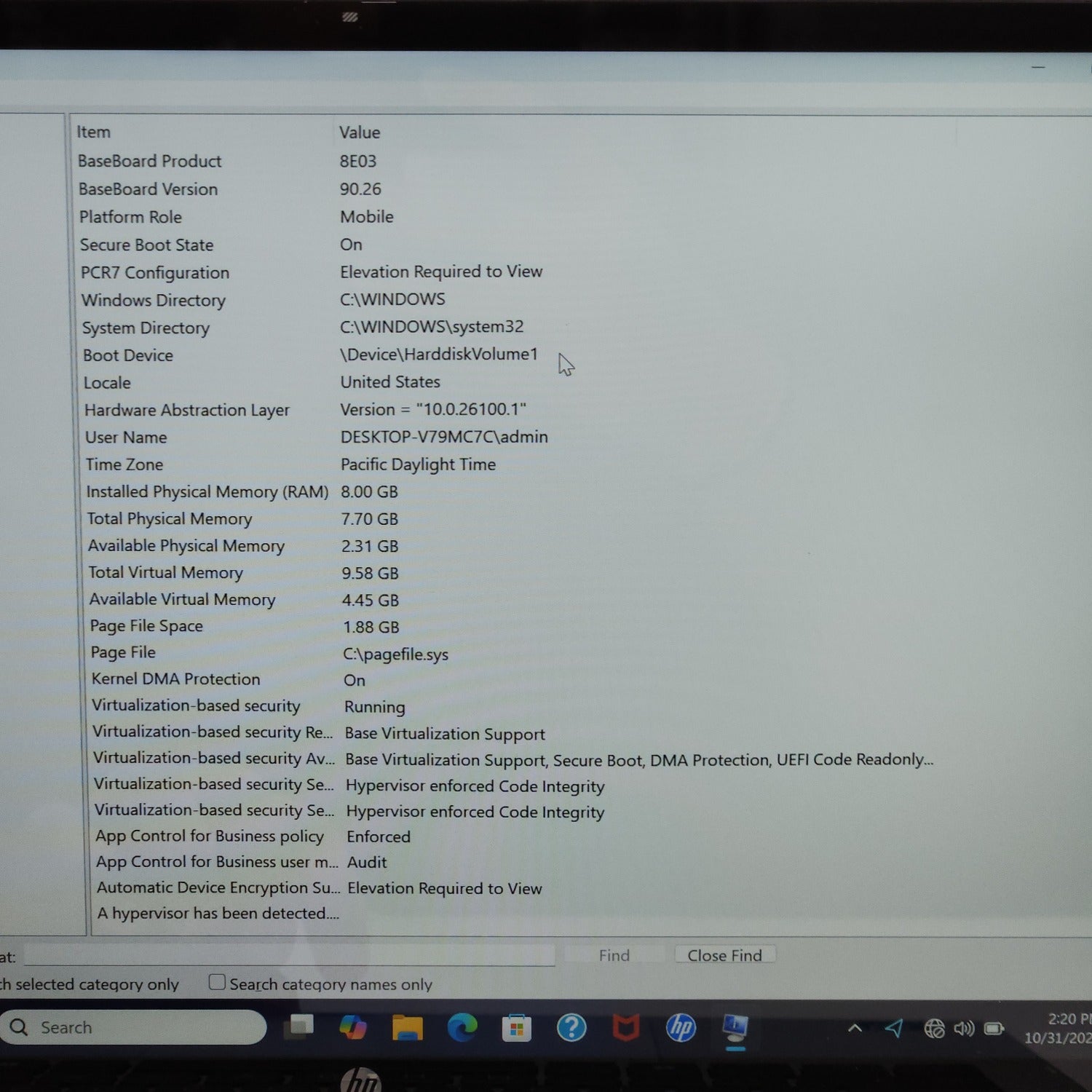Launch Microsoft Edge browser

click(462, 1027)
